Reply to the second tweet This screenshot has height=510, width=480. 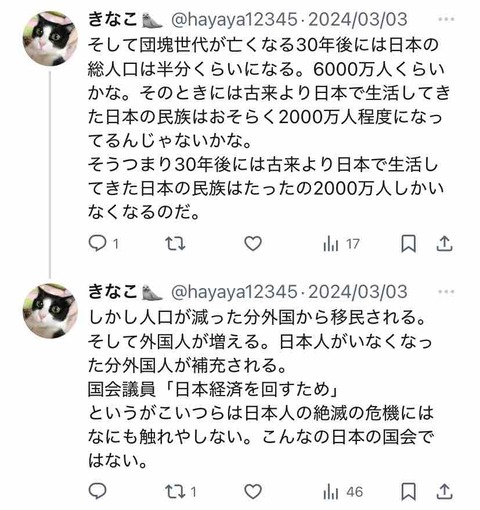[97, 491]
